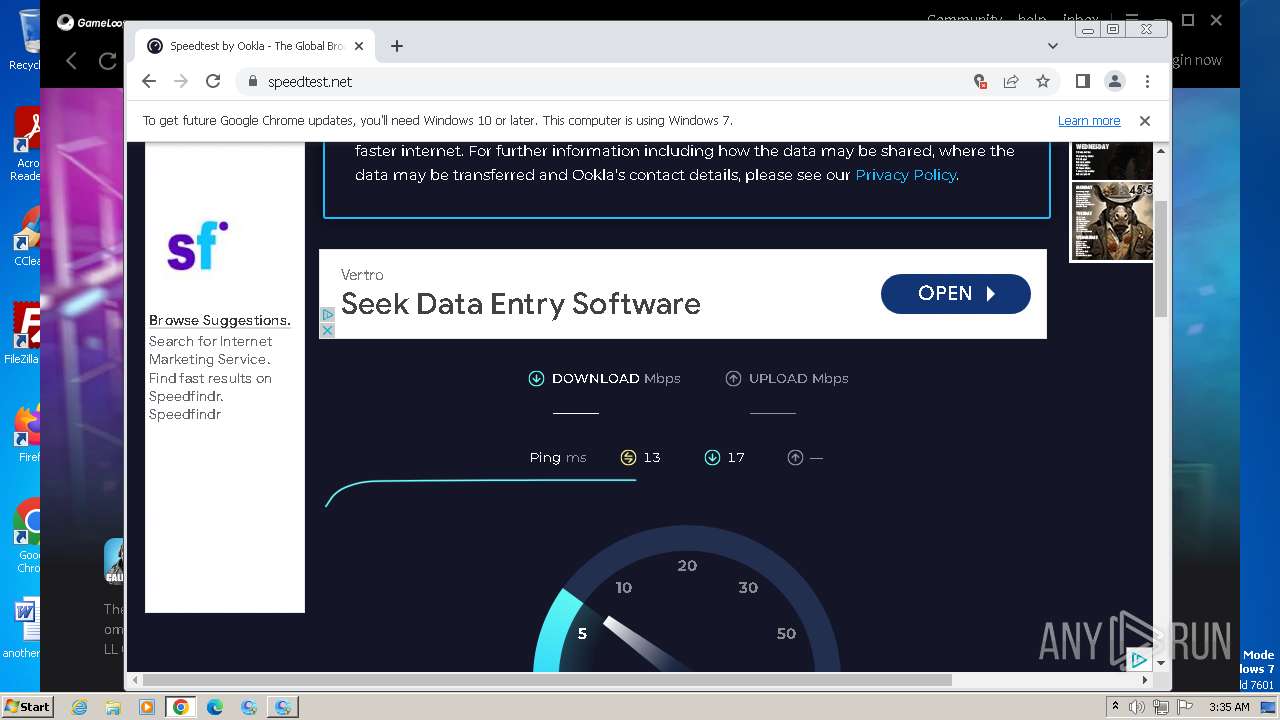Open the Windows Start menu
Screen dimensions: 1280x720
tap(27, 707)
